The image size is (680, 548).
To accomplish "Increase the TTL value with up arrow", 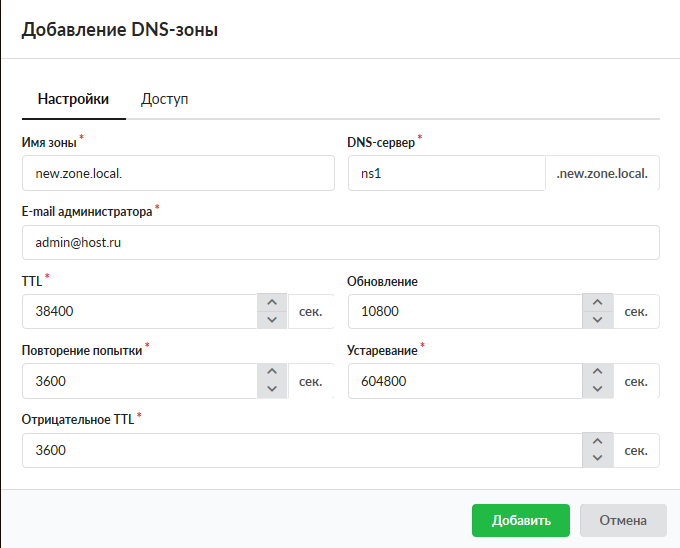I will (x=271, y=303).
